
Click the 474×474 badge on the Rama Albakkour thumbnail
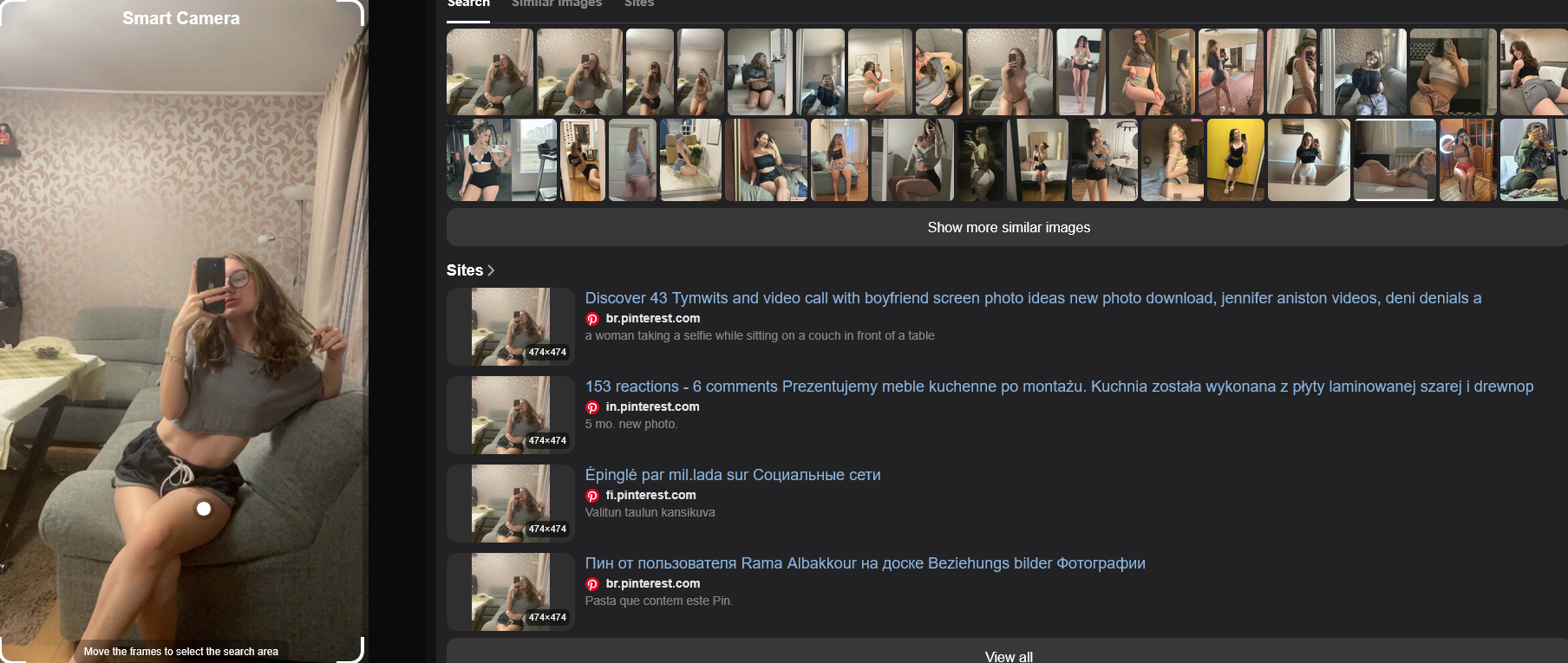[547, 617]
